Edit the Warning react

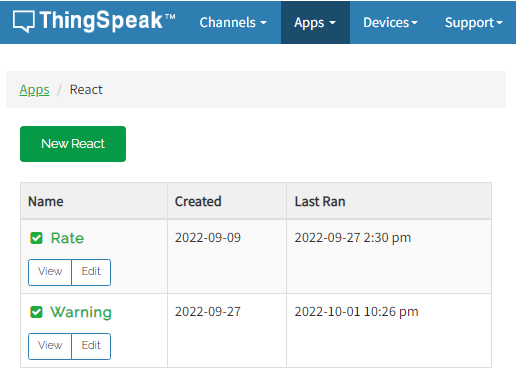click(91, 346)
